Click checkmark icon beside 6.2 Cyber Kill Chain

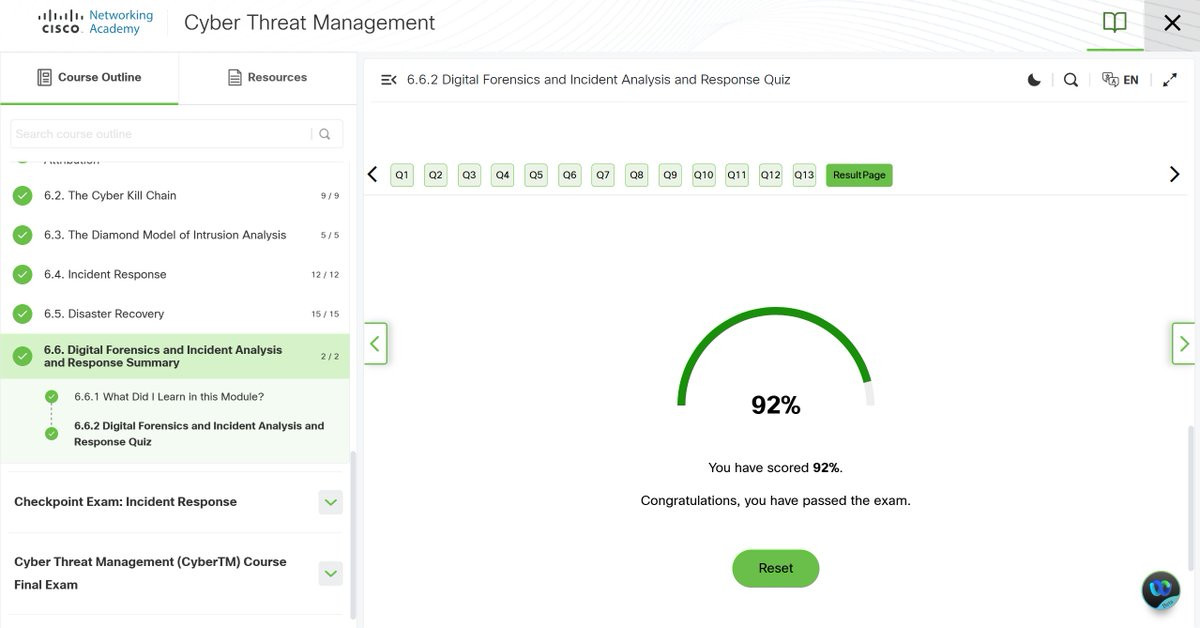(23, 196)
